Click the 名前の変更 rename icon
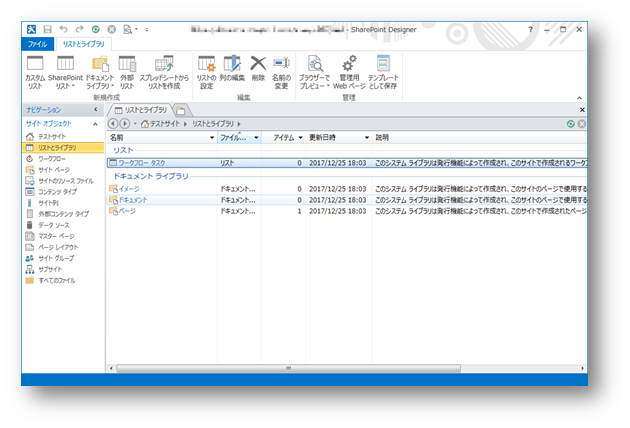 click(x=282, y=70)
